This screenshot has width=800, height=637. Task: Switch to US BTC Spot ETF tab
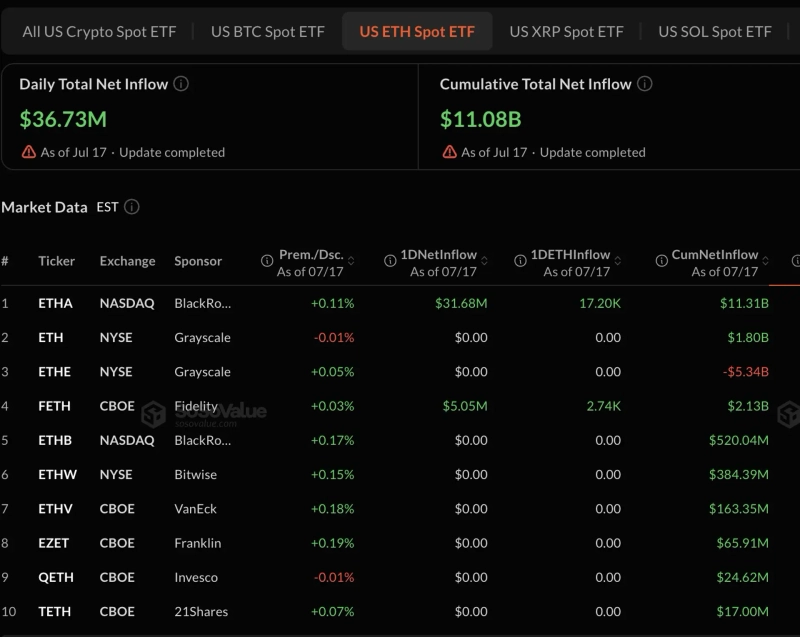268,32
